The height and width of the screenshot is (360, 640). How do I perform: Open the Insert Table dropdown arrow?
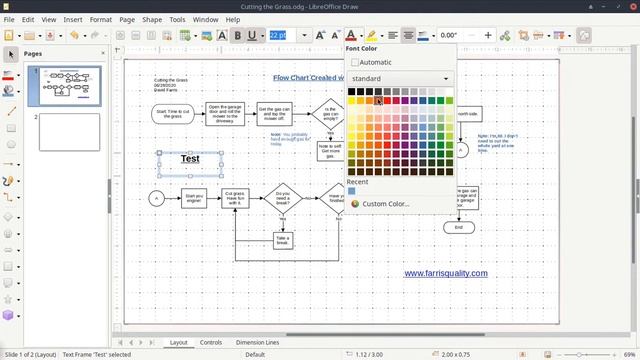(x=195, y=36)
